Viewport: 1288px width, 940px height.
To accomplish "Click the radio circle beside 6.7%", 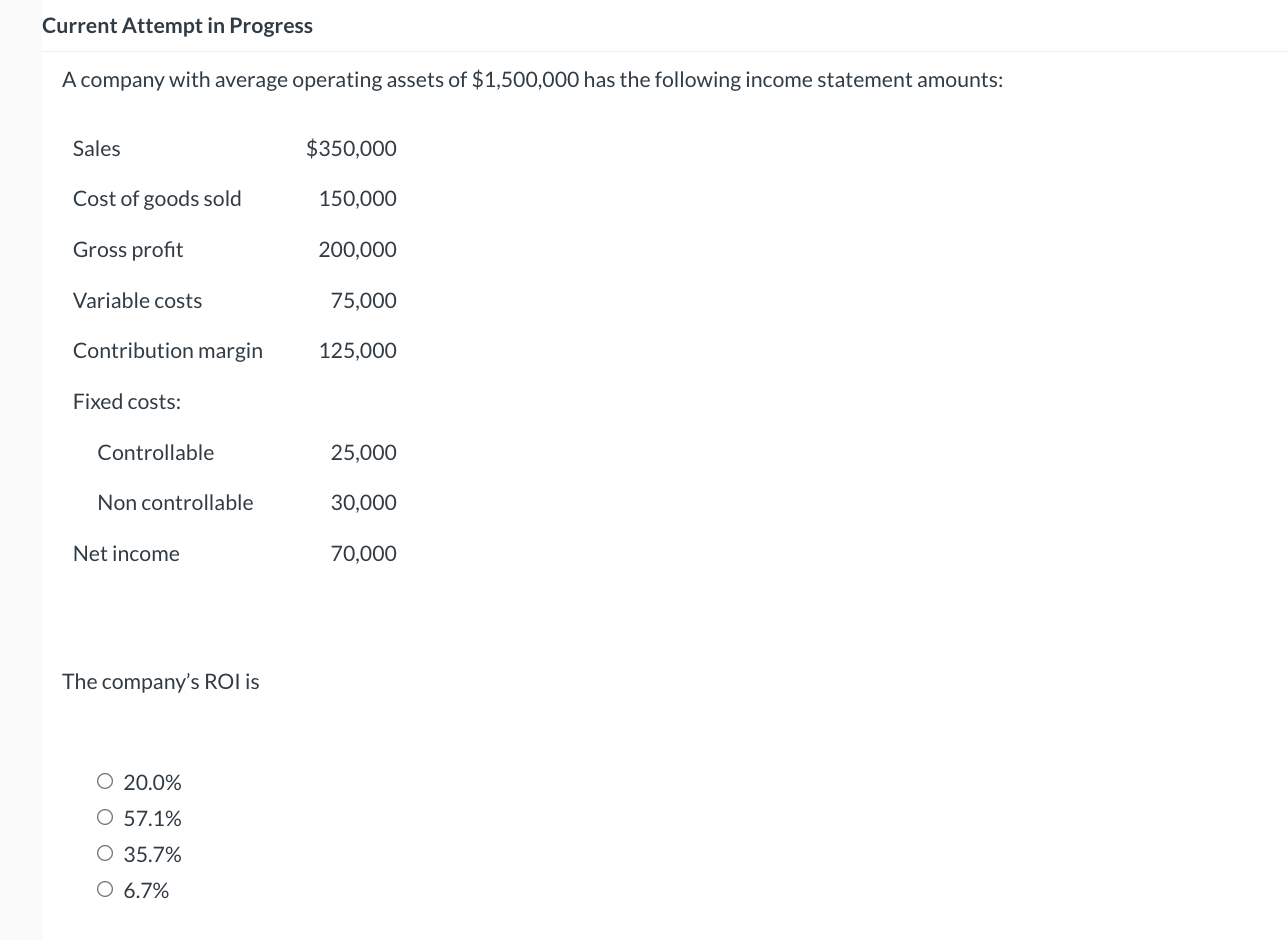I will pos(104,888).
